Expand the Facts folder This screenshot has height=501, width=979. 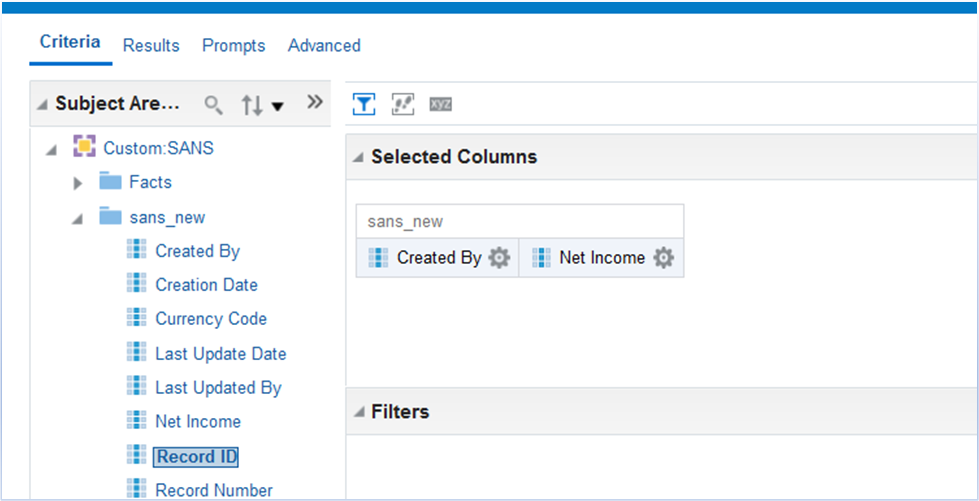[78, 183]
